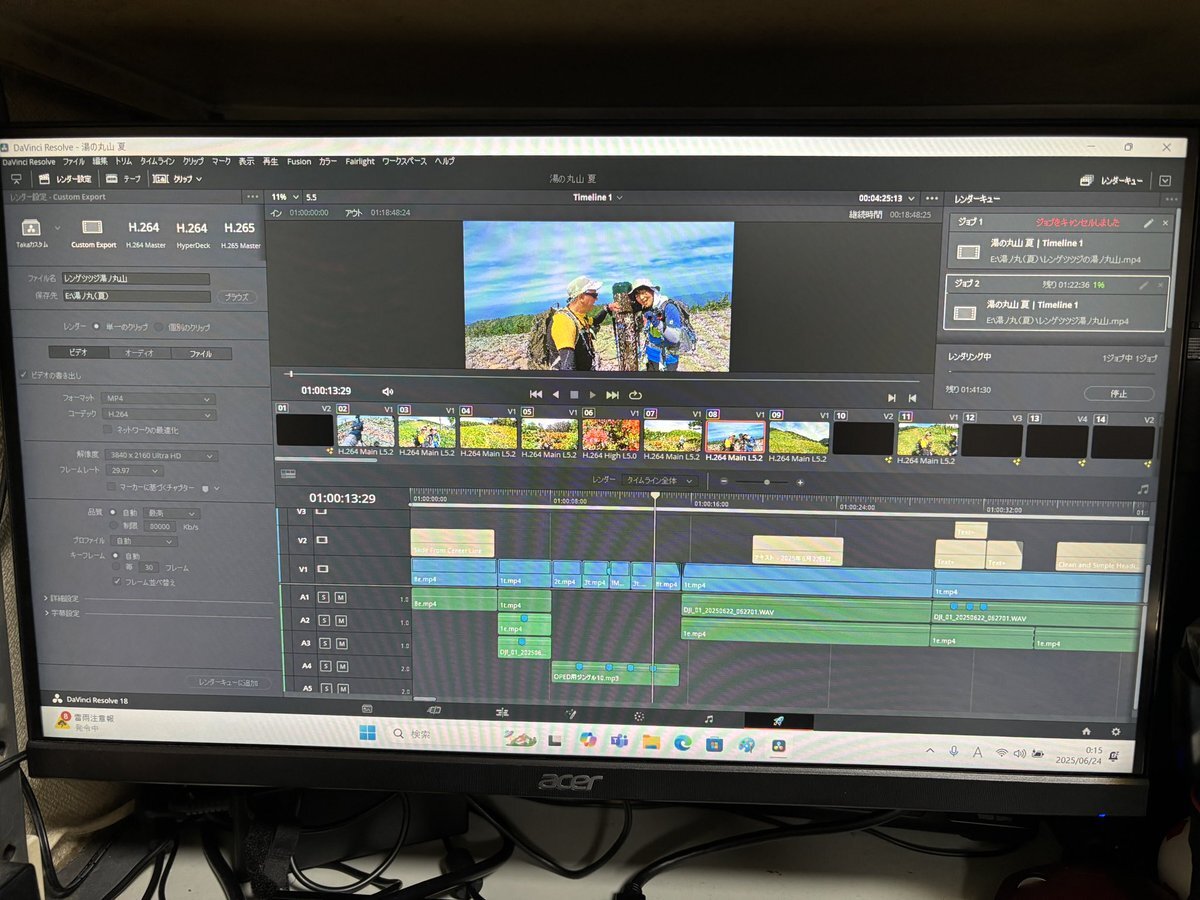This screenshot has height=900, width=1200.
Task: Solo audio track A2
Action: point(323,621)
